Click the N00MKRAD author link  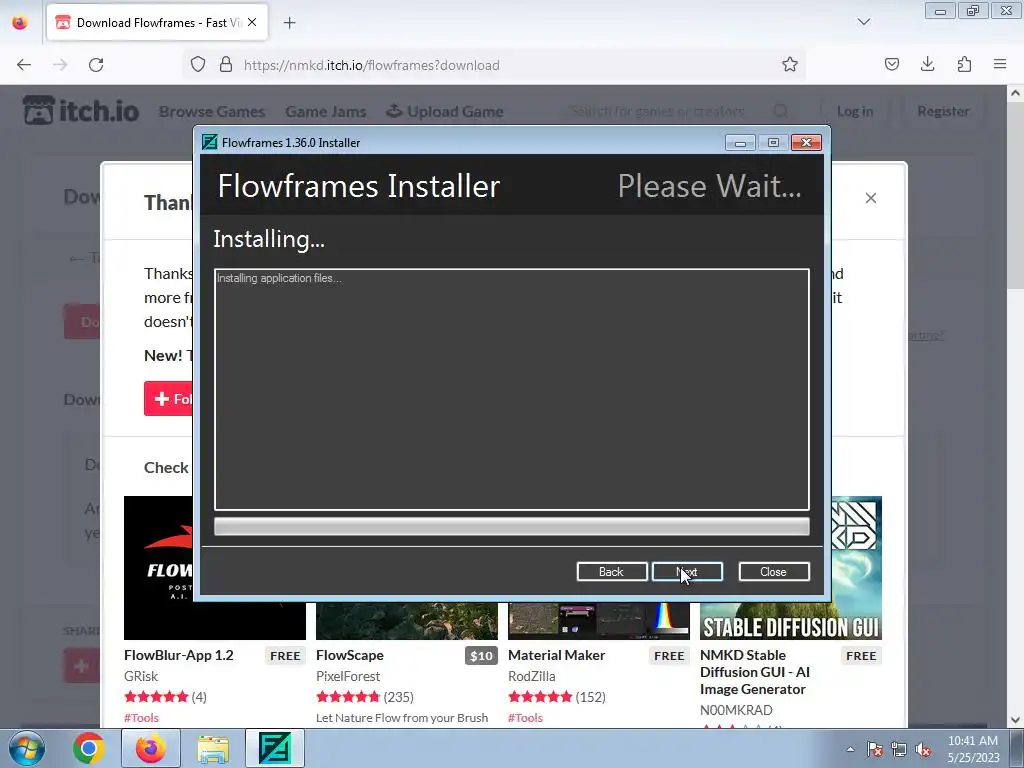coord(736,710)
